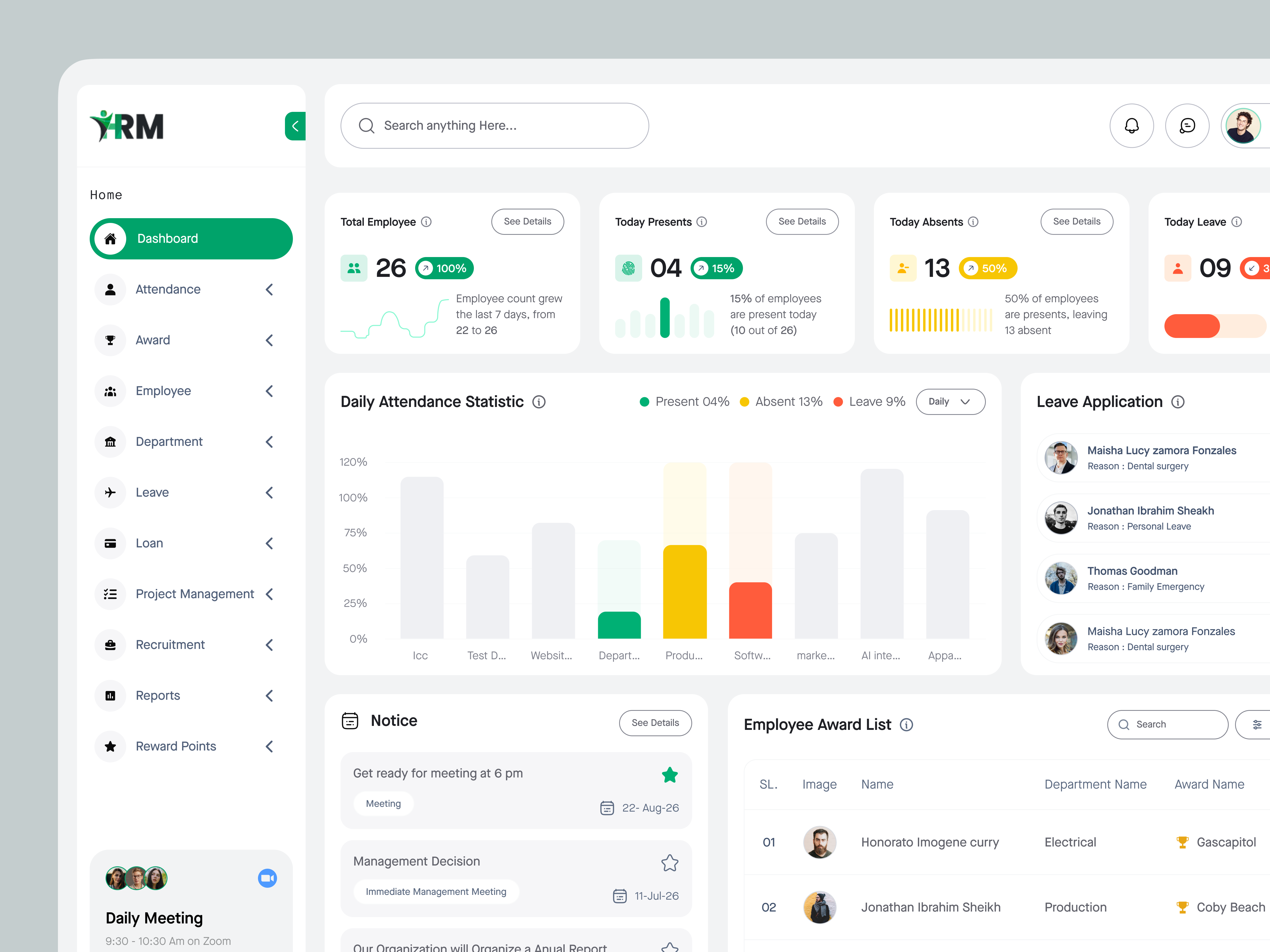See Details for Today Absents
Screen dimensions: 1270x952
coord(1077,222)
